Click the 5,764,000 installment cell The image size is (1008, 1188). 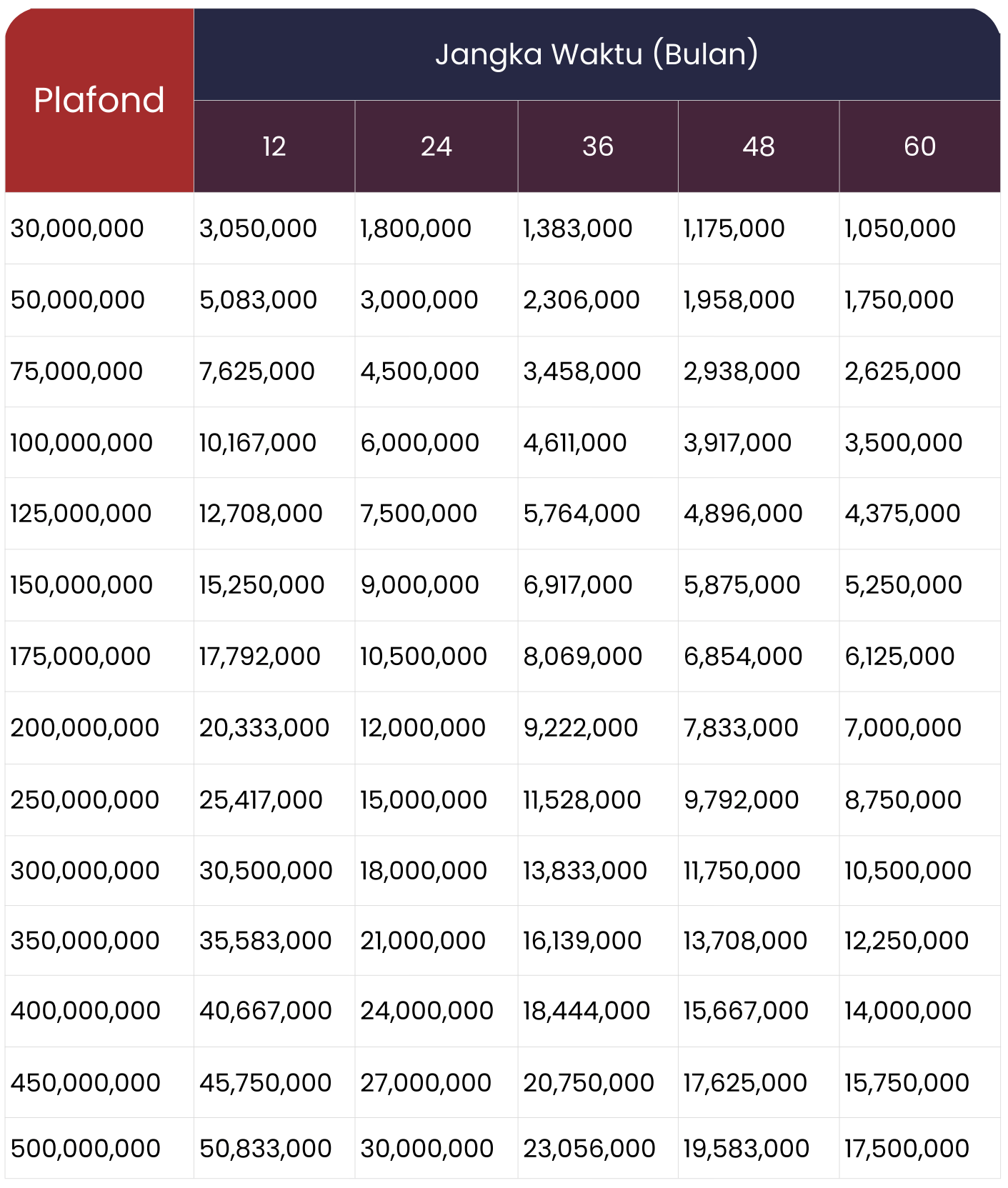click(582, 514)
